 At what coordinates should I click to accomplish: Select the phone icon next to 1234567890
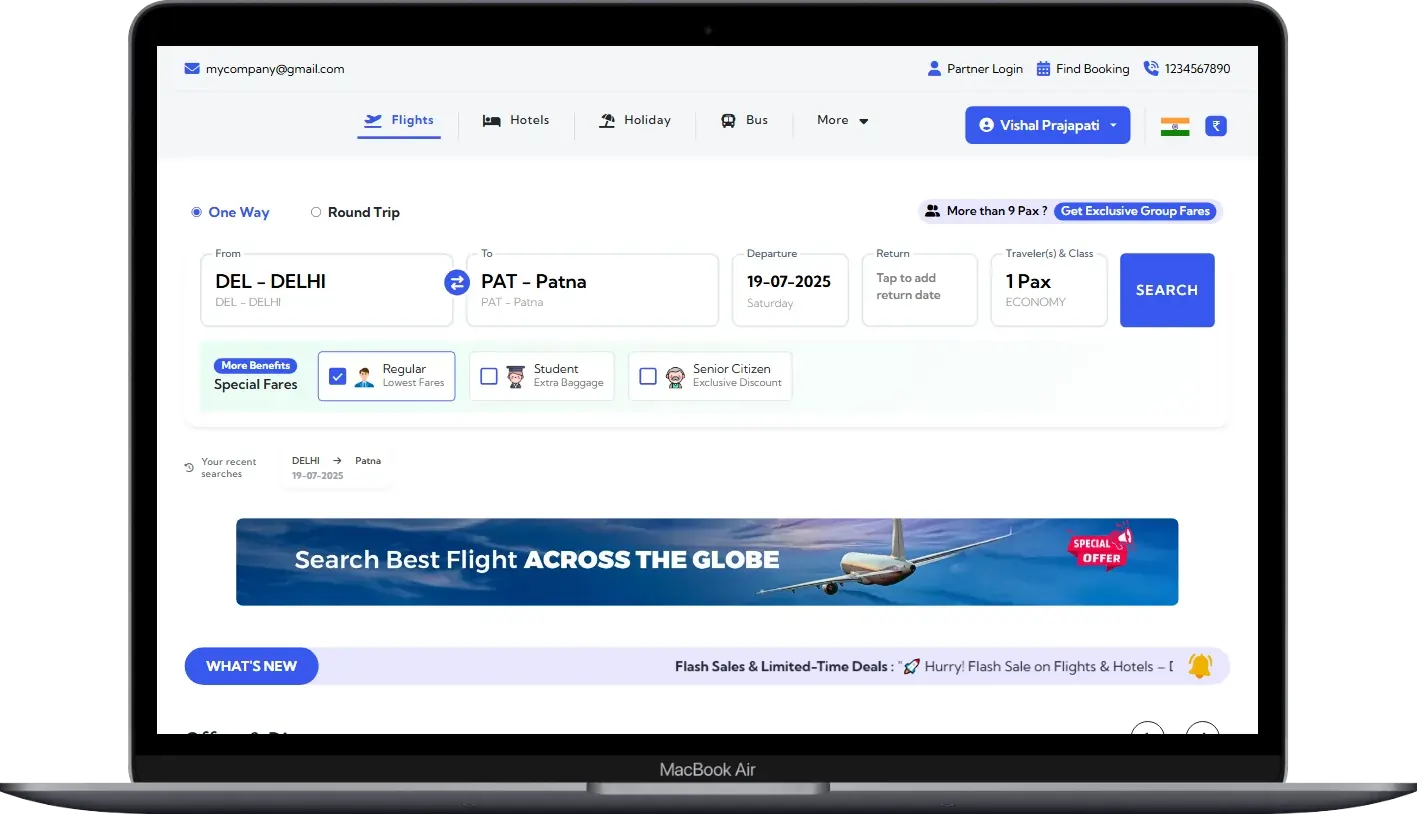point(1151,68)
